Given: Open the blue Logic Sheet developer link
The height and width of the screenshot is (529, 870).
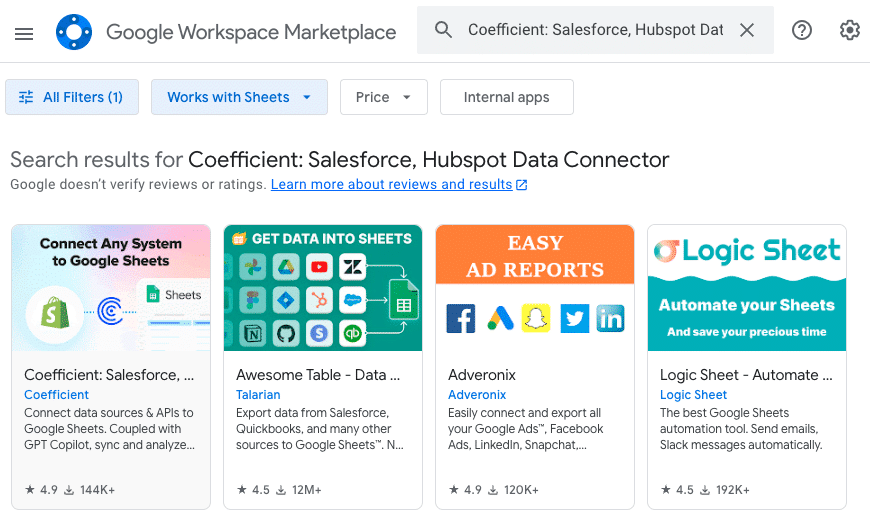Looking at the screenshot, I should pos(693,395).
